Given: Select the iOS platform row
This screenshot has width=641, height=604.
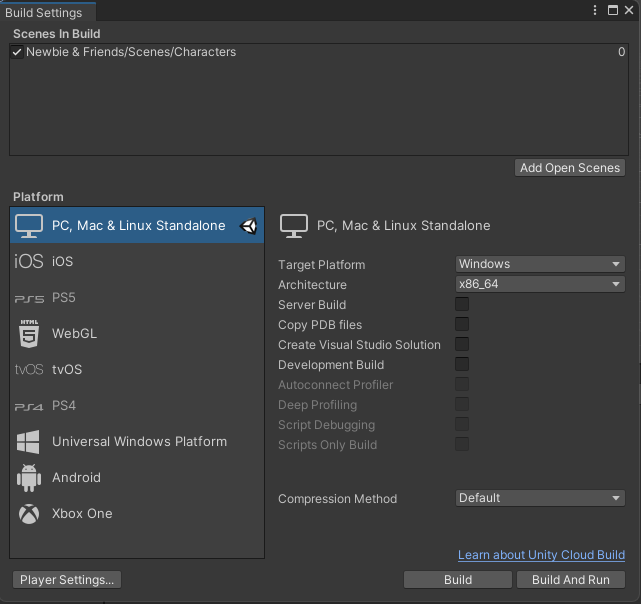Looking at the screenshot, I should coord(137,261).
